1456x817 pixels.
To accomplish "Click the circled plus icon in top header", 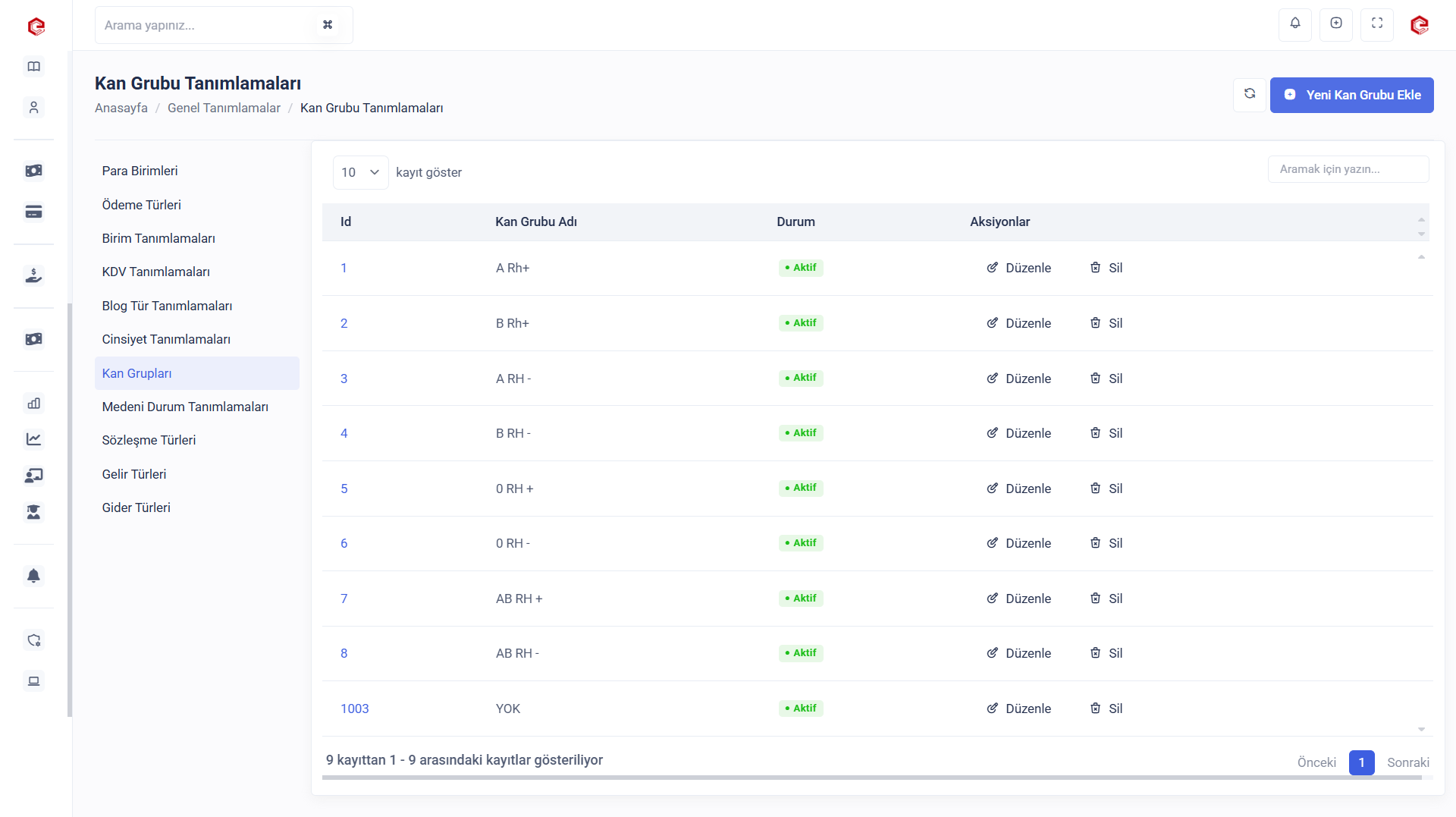I will (1336, 24).
